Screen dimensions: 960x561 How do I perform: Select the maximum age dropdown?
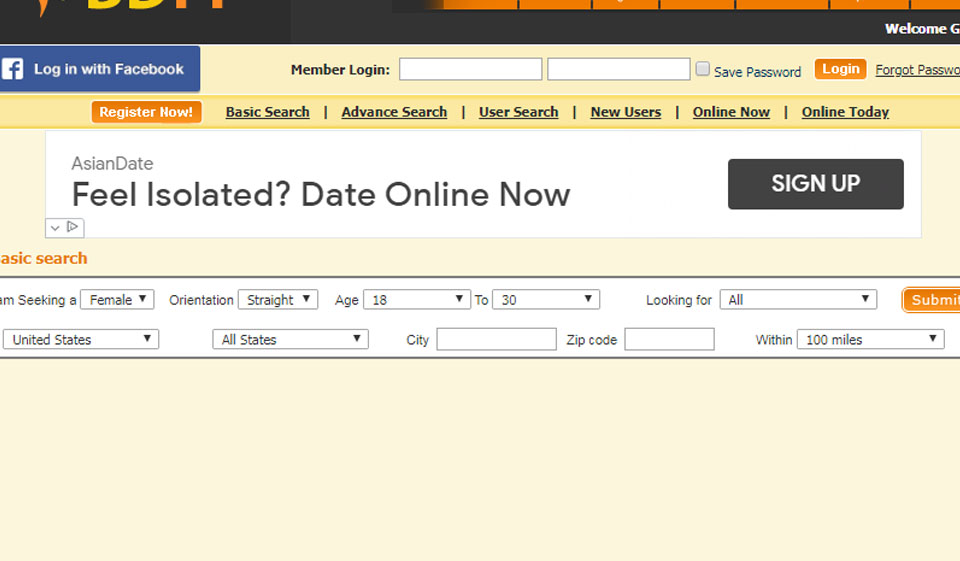pos(545,299)
